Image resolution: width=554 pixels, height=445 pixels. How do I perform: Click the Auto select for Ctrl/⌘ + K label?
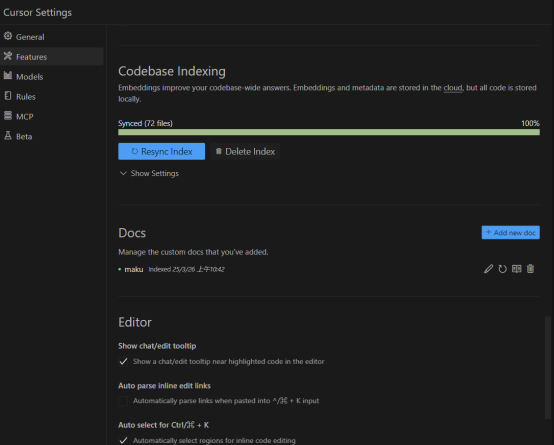click(163, 425)
